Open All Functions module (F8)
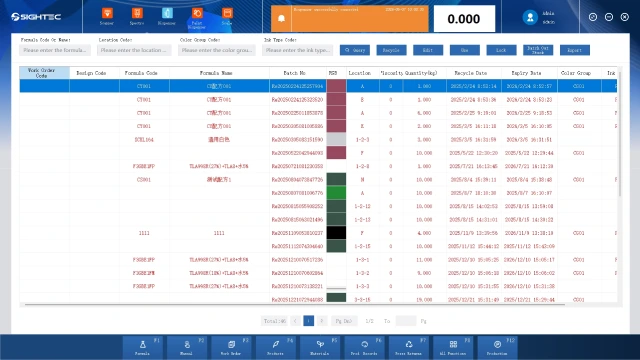The width and height of the screenshot is (640, 360). click(453, 347)
